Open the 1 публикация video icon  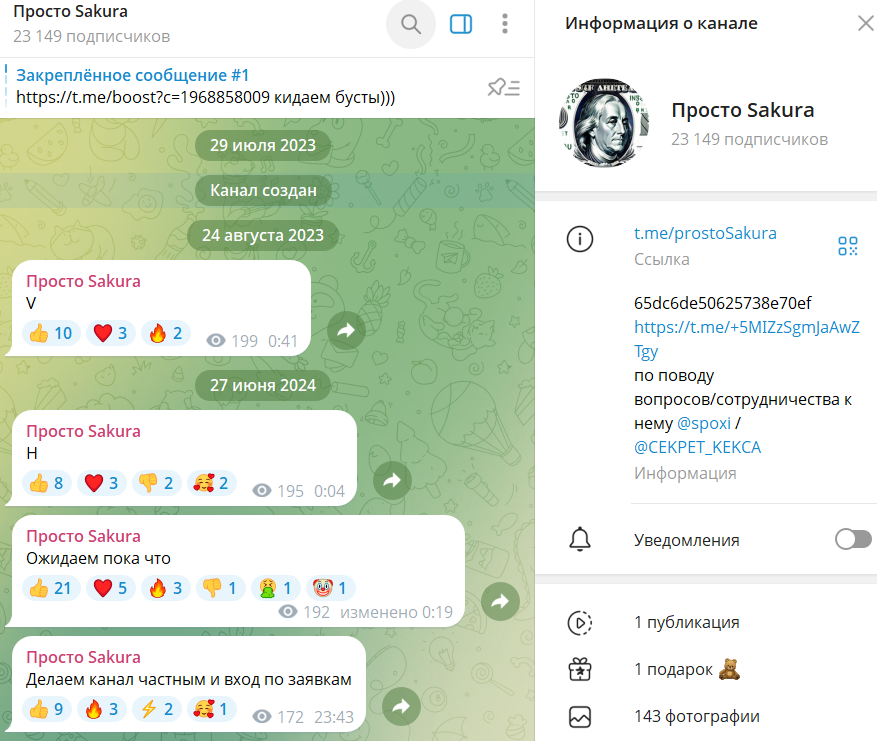(x=580, y=621)
